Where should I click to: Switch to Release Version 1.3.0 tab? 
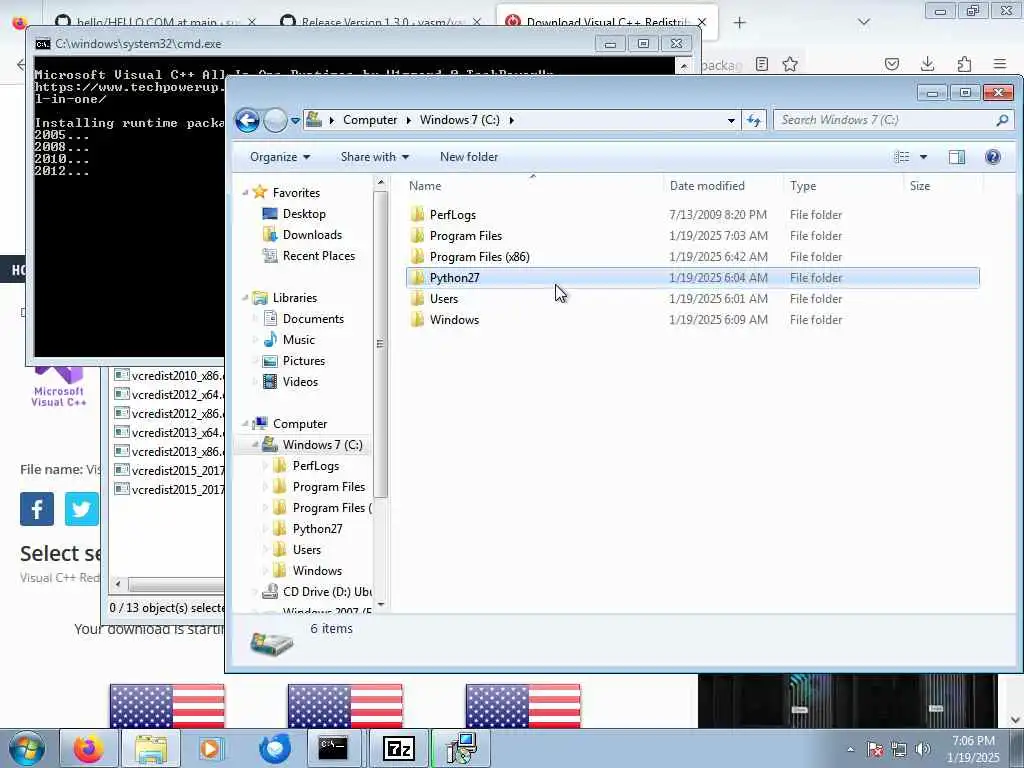click(x=381, y=22)
